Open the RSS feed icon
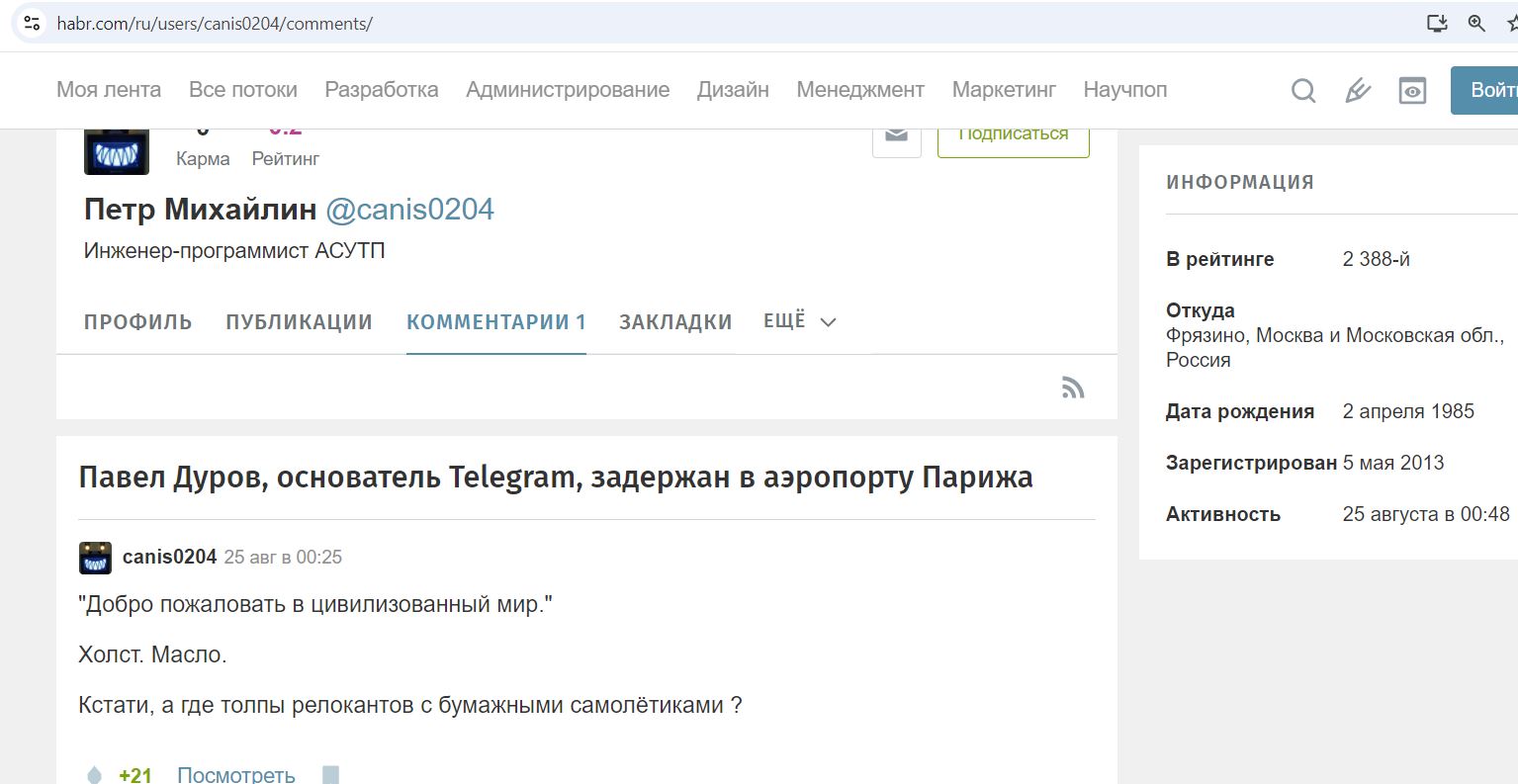Image resolution: width=1518 pixels, height=784 pixels. point(1073,387)
